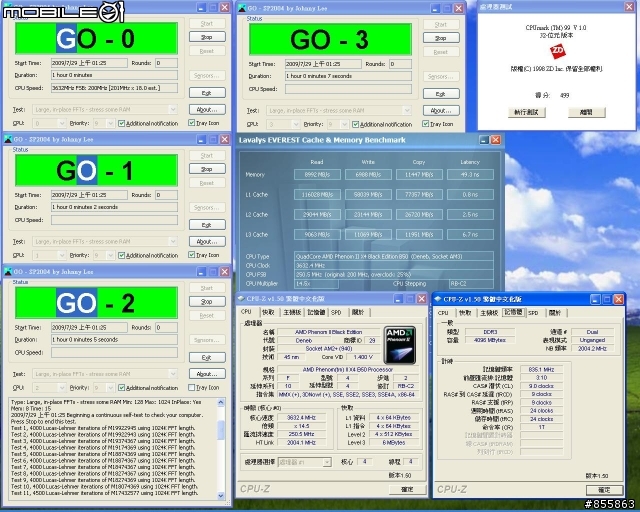The image size is (640, 512).
Task: Open About tab in right CPU-Z window
Action: click(x=555, y=313)
